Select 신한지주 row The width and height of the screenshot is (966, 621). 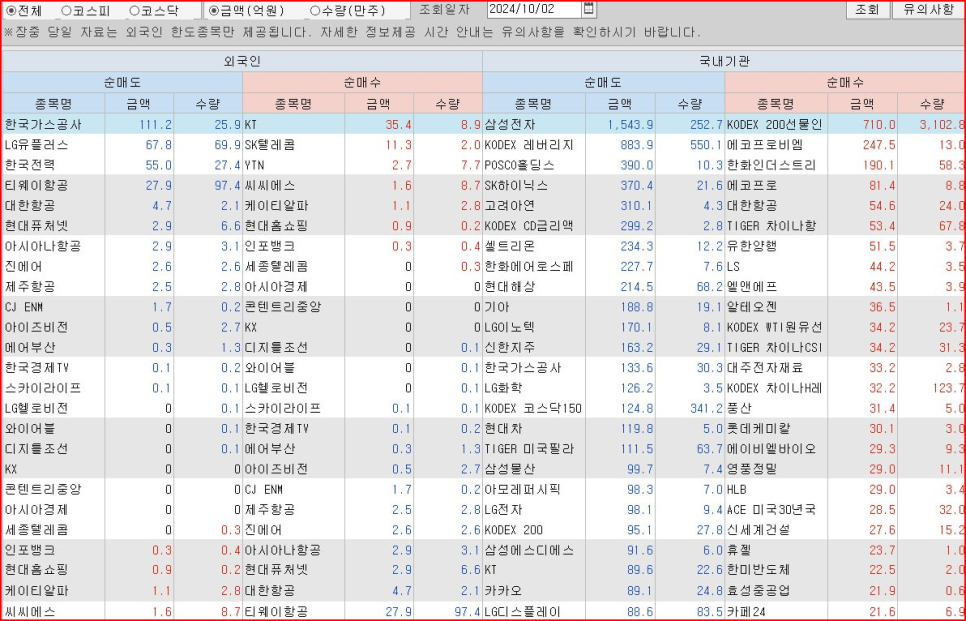[603, 347]
